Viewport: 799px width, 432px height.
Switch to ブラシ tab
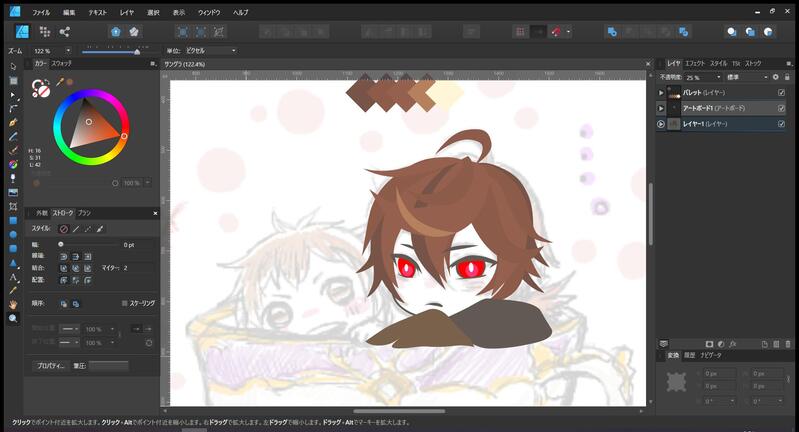(84, 213)
